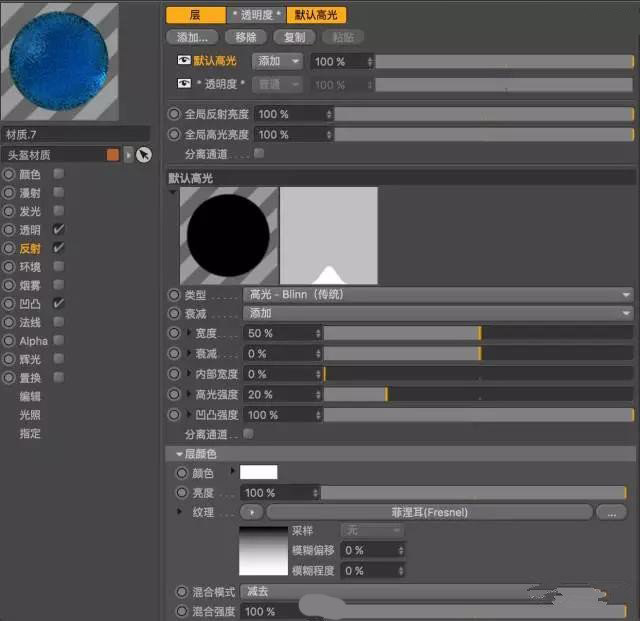Click the ... button next to Fresnel

[611, 512]
